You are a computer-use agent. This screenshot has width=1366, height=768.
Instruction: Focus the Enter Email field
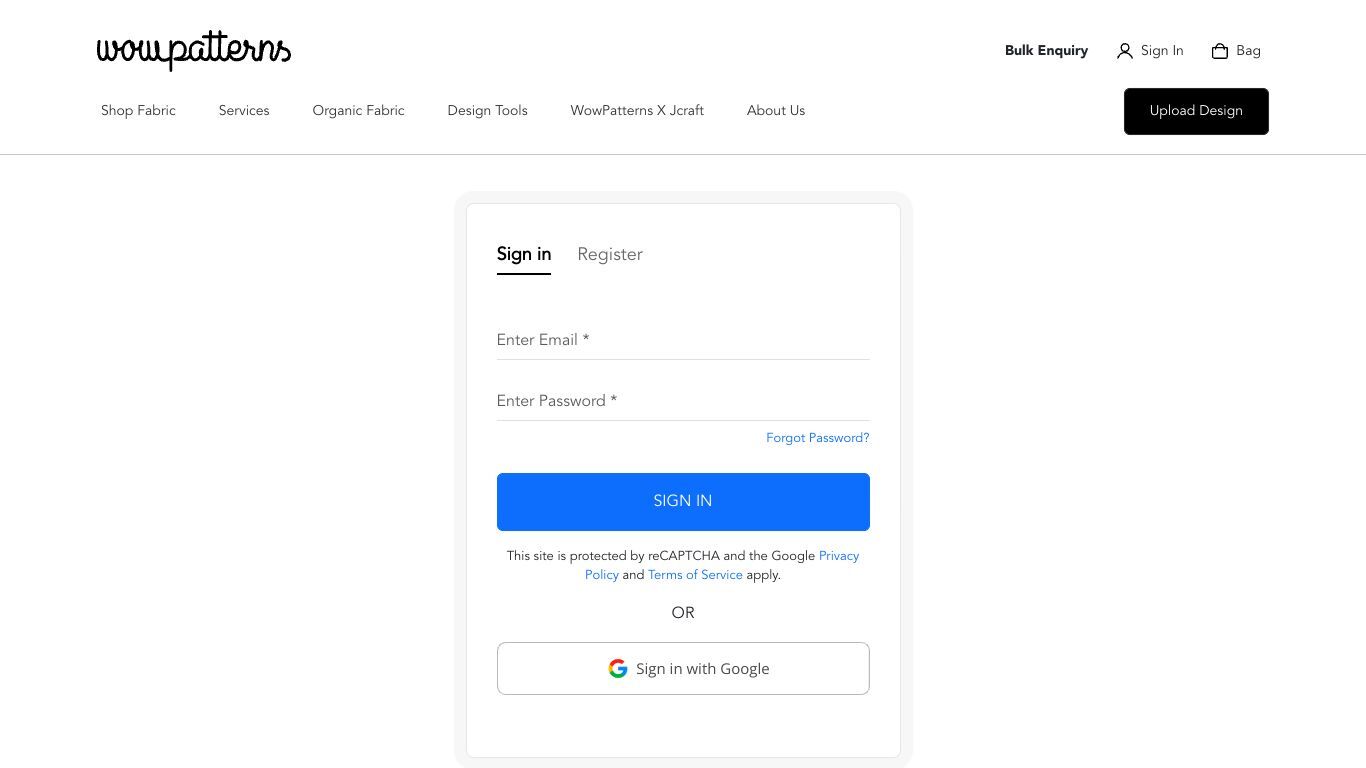[x=683, y=340]
